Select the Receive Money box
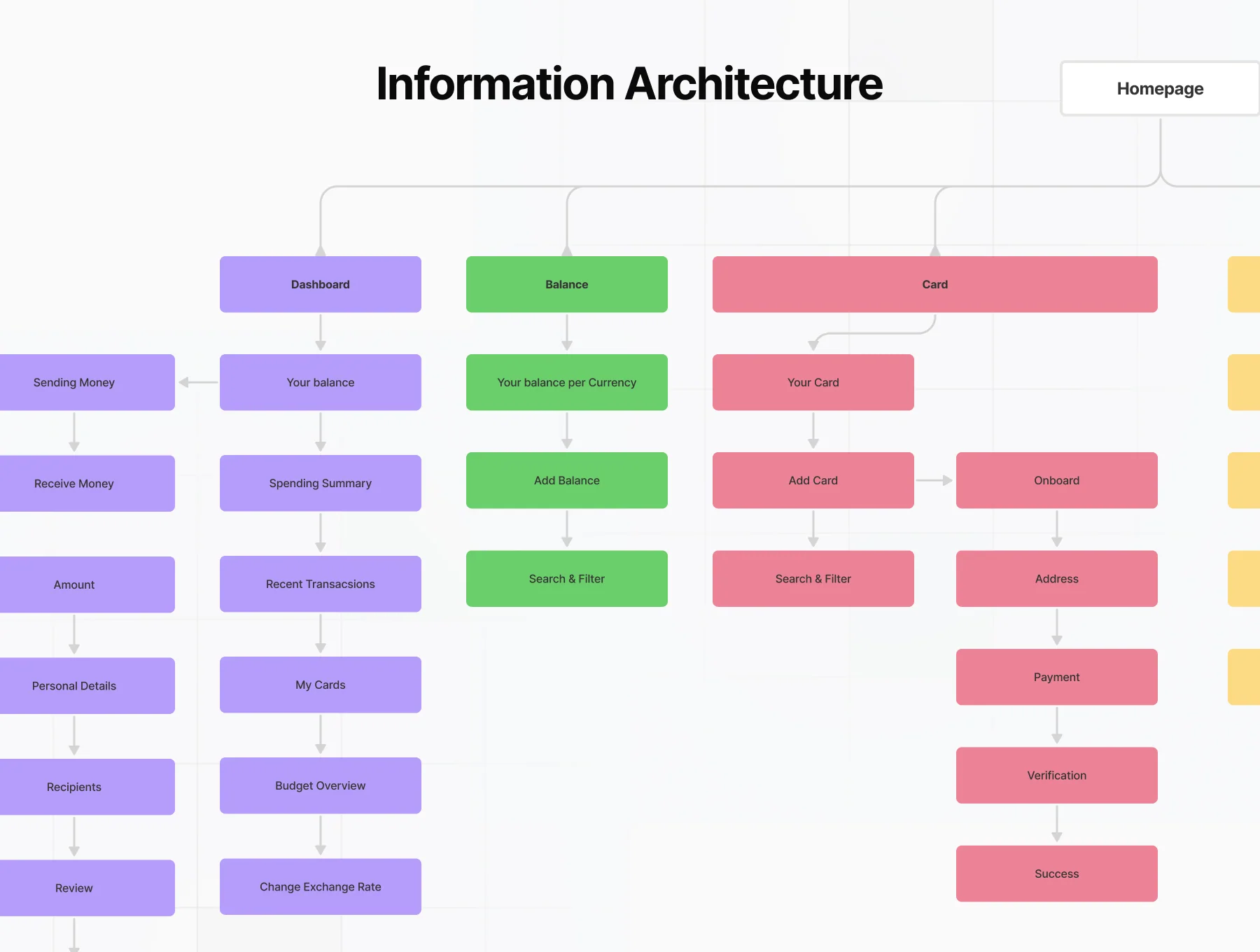Viewport: 1260px width, 952px height. pyautogui.click(x=87, y=484)
